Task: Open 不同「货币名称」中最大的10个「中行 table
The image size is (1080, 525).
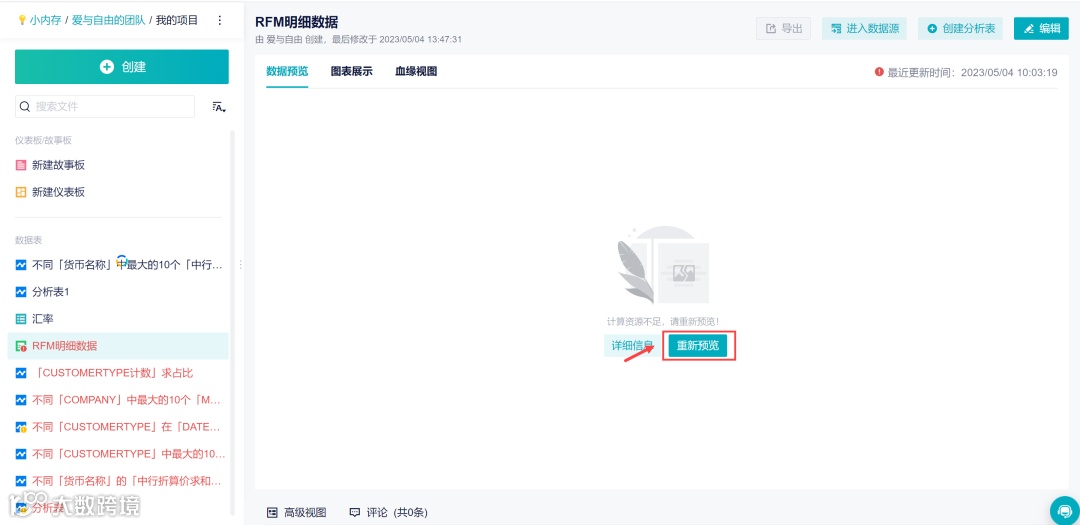Action: pyautogui.click(x=127, y=265)
